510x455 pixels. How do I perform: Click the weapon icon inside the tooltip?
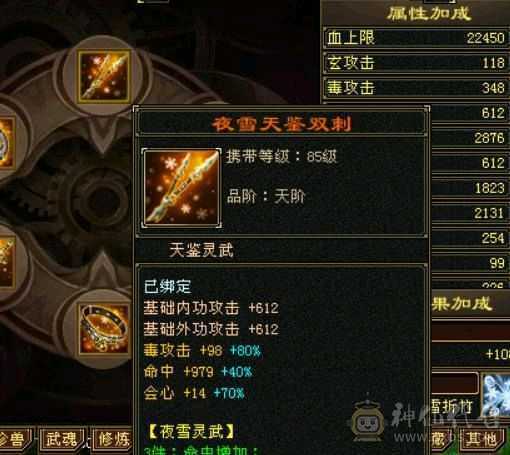tap(182, 188)
